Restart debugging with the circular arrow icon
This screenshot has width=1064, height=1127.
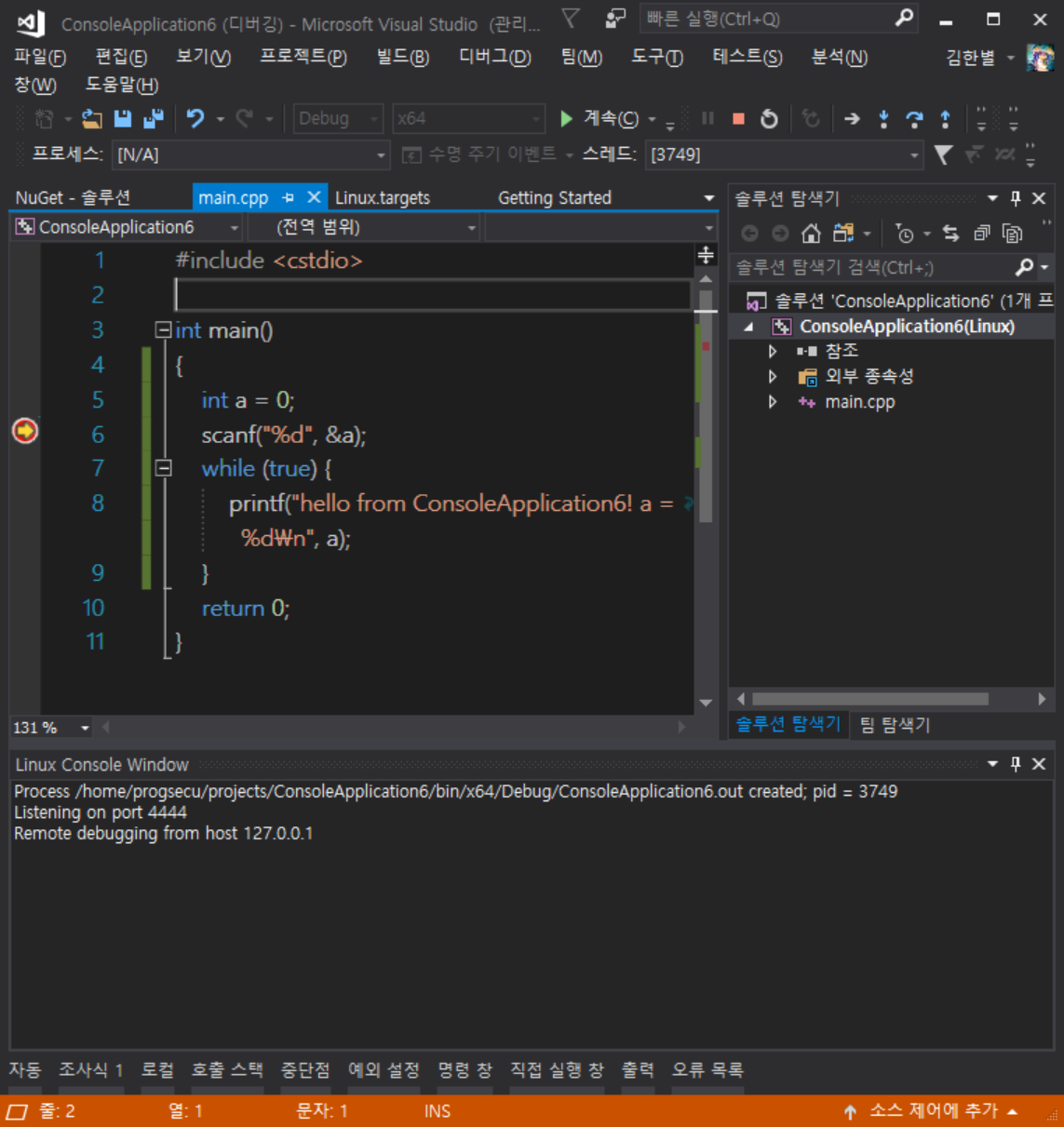tap(768, 118)
